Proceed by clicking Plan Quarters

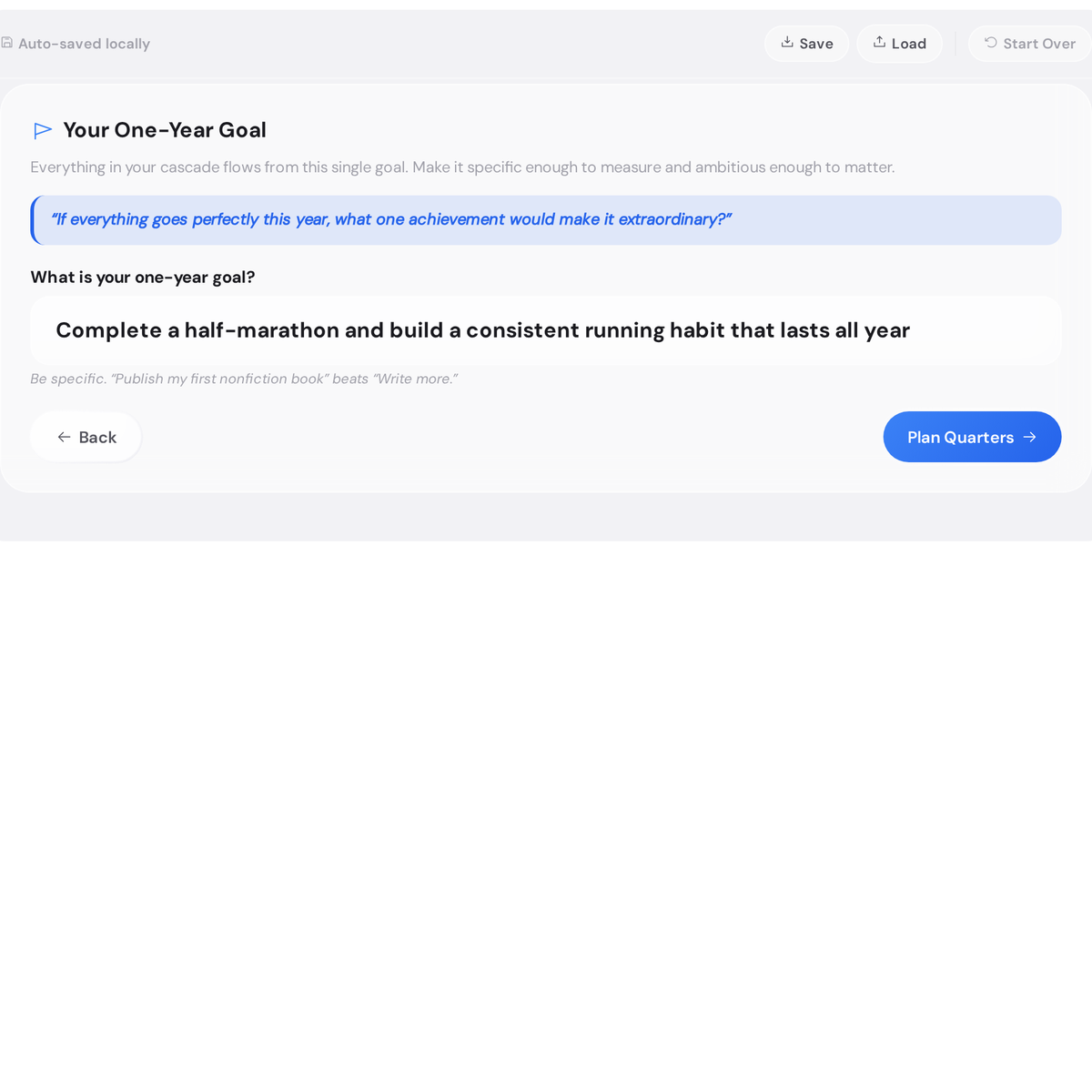(972, 437)
